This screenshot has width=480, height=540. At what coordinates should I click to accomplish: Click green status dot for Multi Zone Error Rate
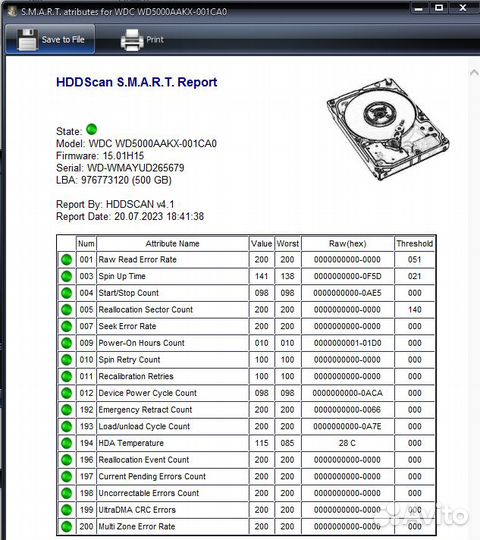pos(66,527)
